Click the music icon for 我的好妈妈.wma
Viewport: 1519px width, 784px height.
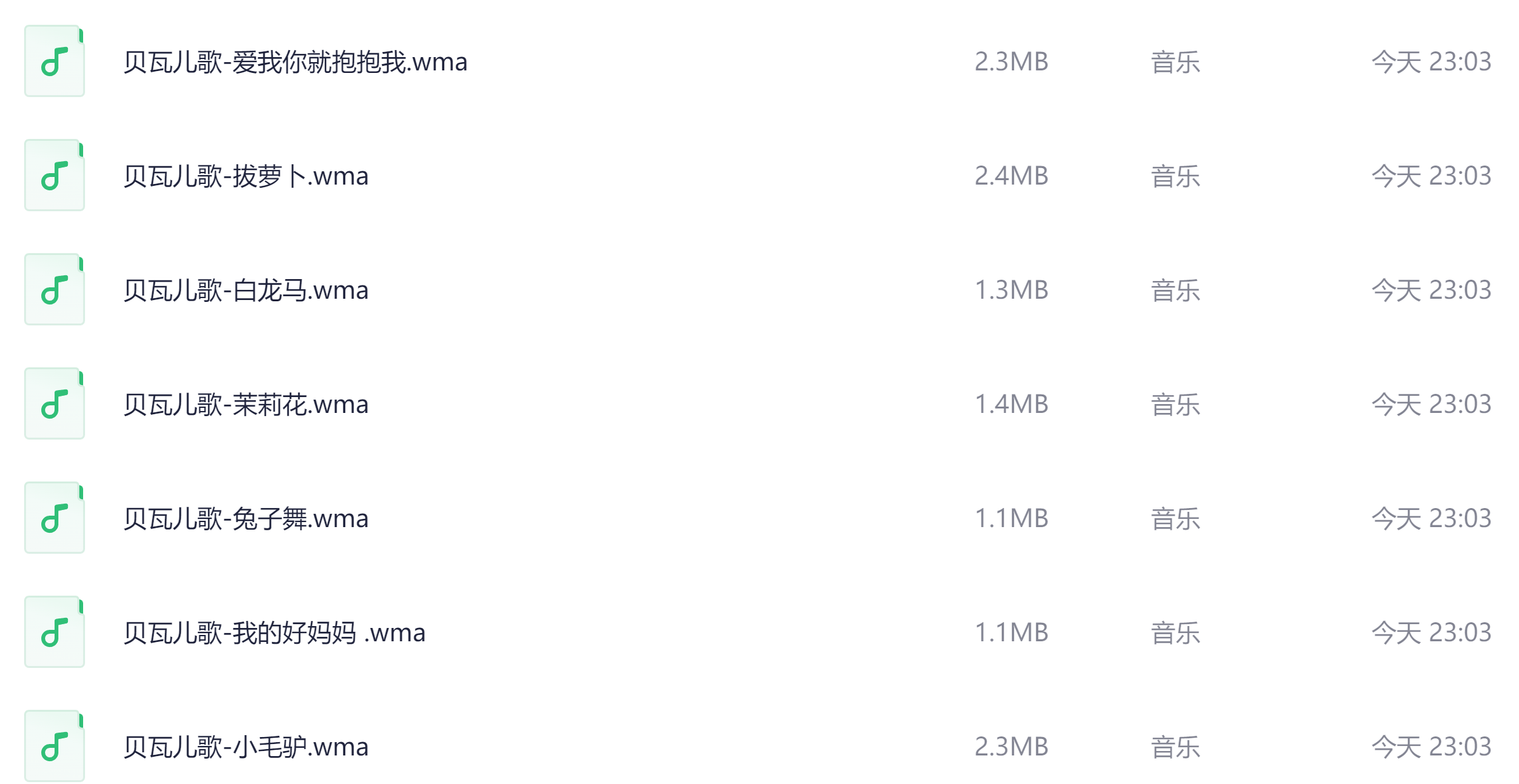[55, 632]
